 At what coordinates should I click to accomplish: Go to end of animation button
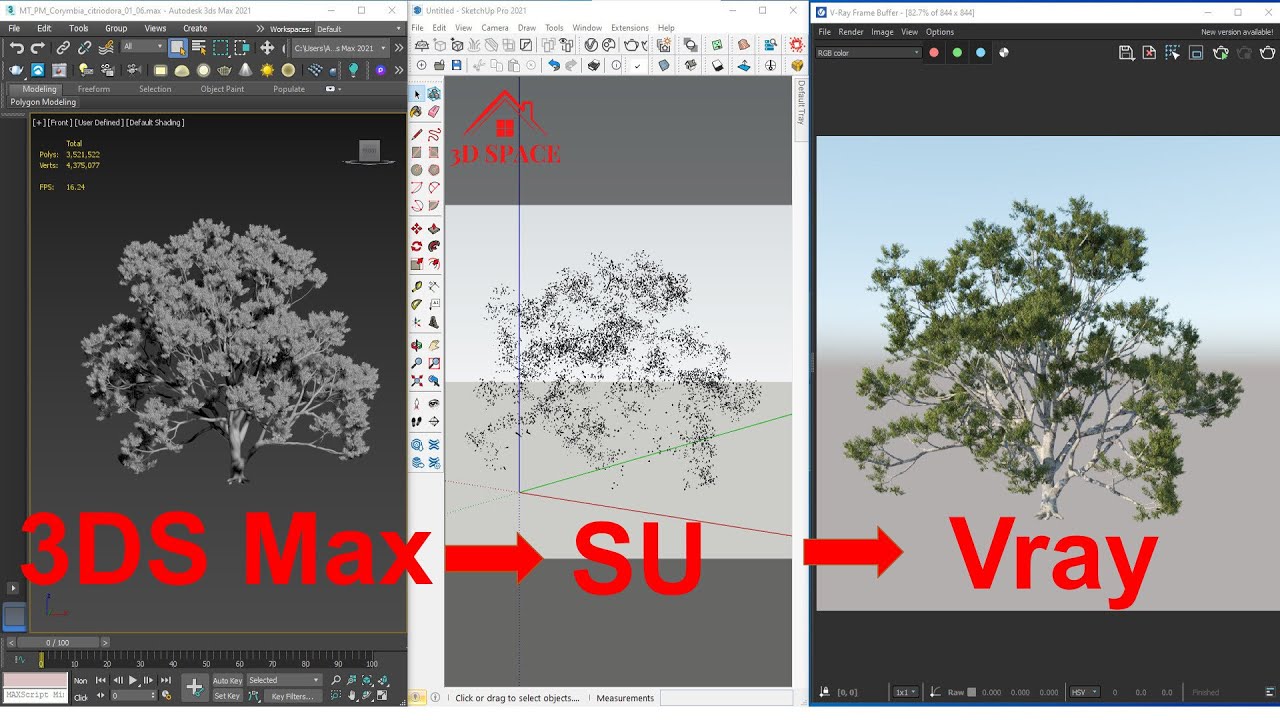click(x=164, y=680)
